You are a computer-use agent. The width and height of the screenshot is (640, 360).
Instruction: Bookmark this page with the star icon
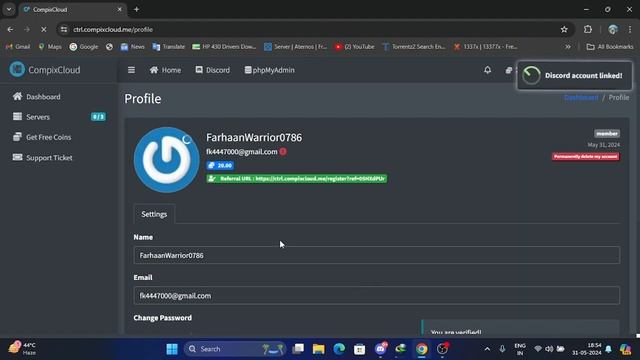tap(564, 29)
